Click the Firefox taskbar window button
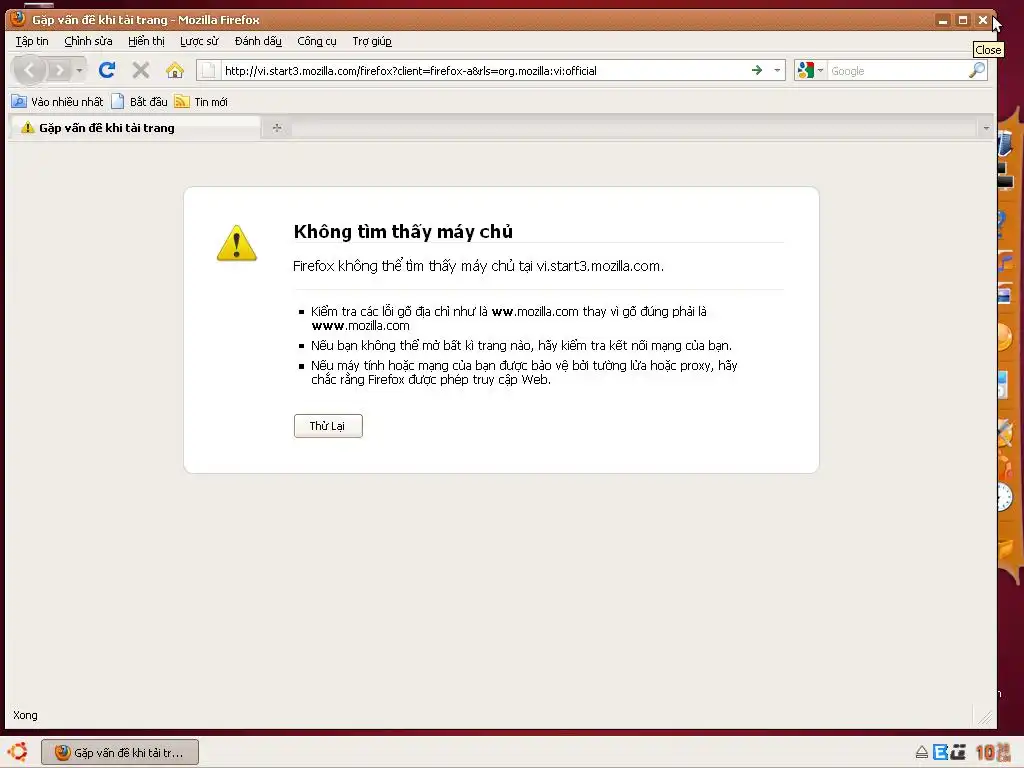This screenshot has height=768, width=1024. [x=120, y=752]
